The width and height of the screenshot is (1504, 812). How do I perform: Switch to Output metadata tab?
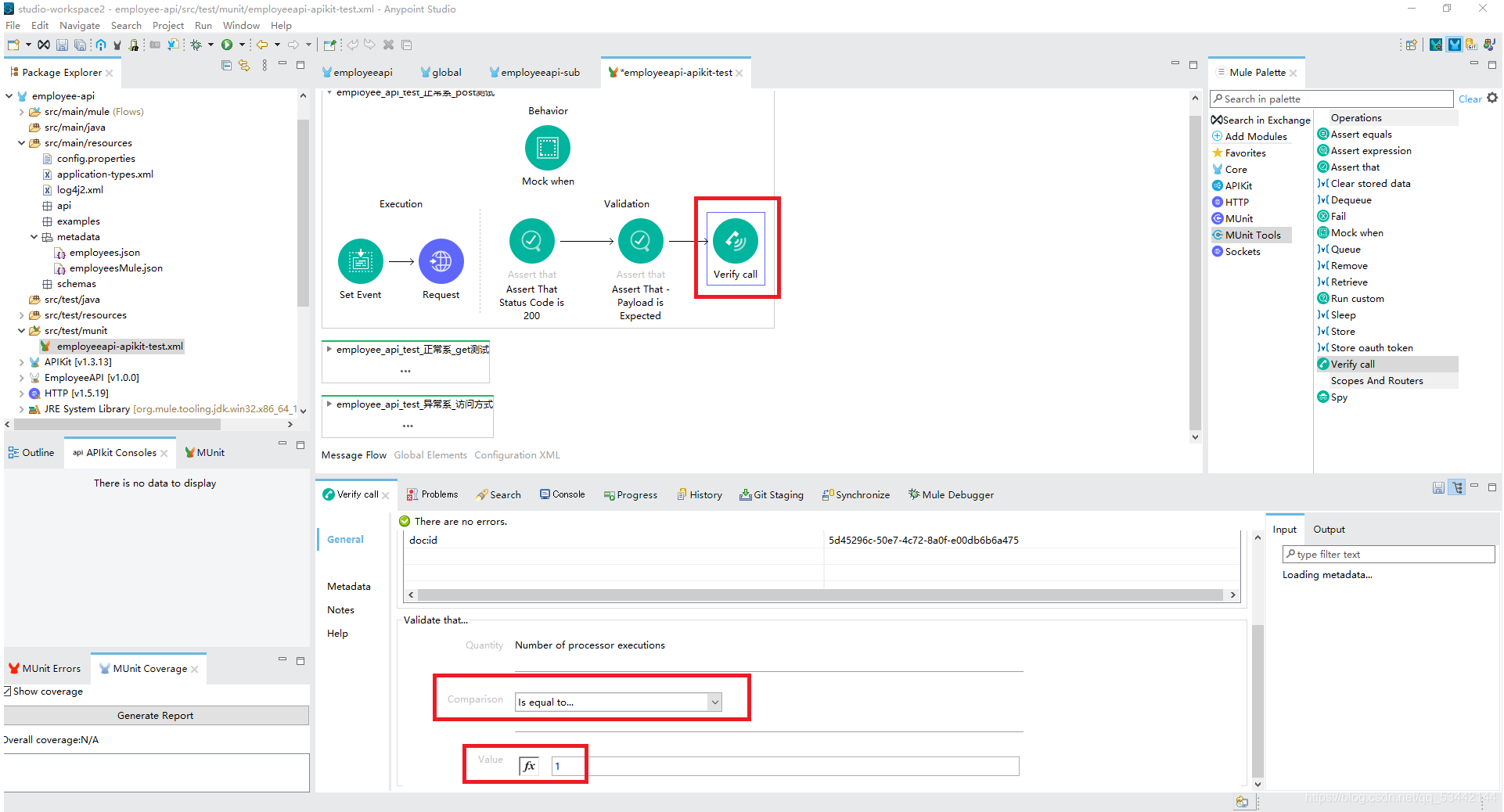point(1329,529)
